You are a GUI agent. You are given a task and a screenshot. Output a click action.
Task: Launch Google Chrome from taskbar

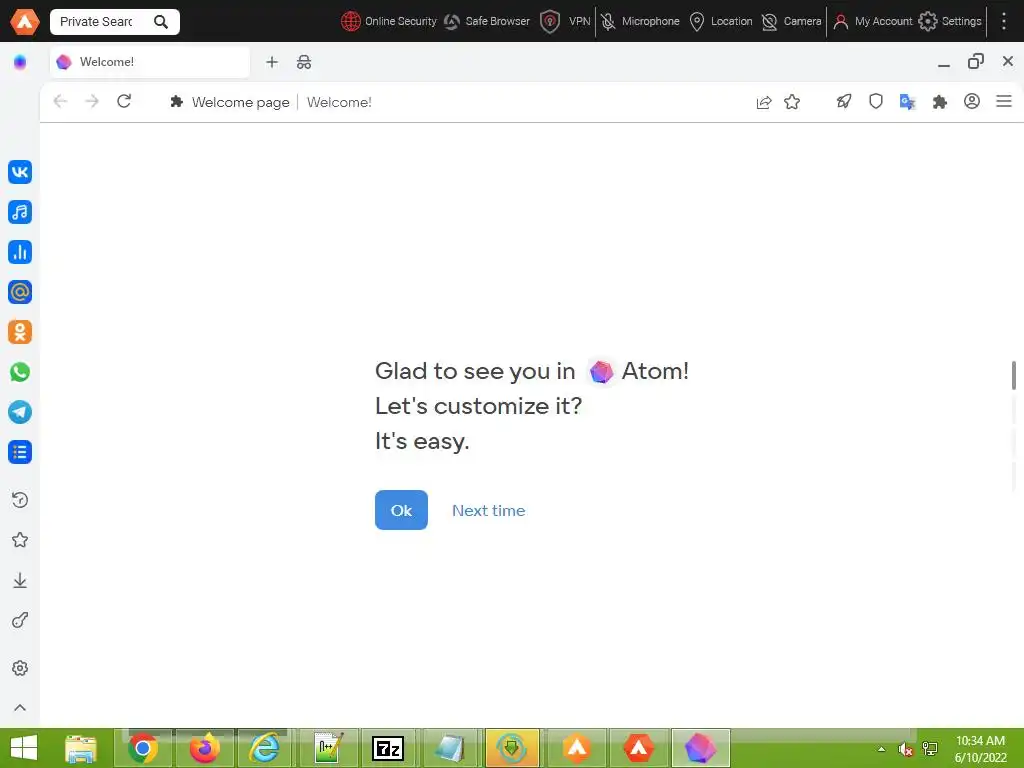(143, 748)
